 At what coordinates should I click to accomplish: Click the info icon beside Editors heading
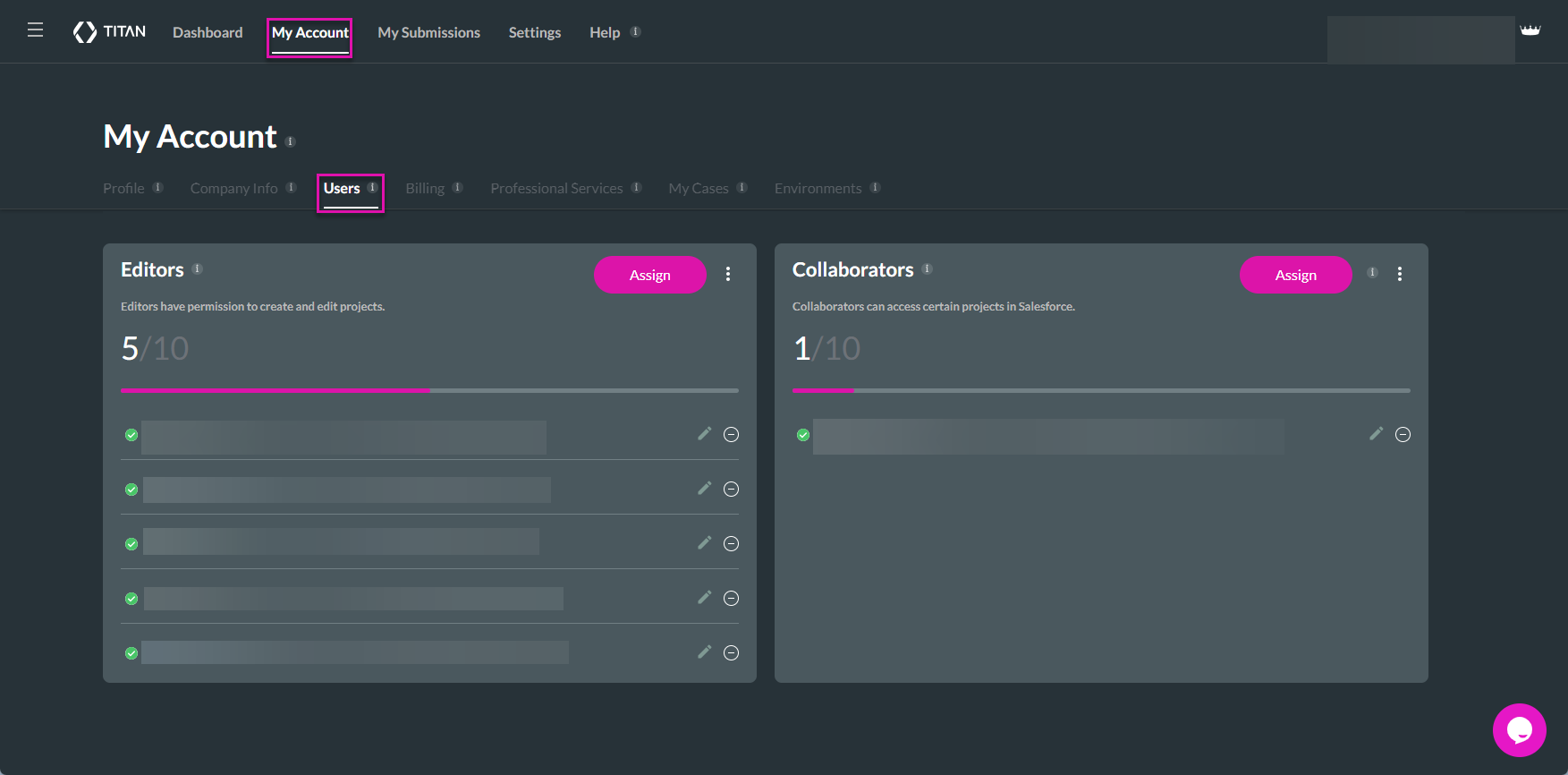[x=198, y=269]
